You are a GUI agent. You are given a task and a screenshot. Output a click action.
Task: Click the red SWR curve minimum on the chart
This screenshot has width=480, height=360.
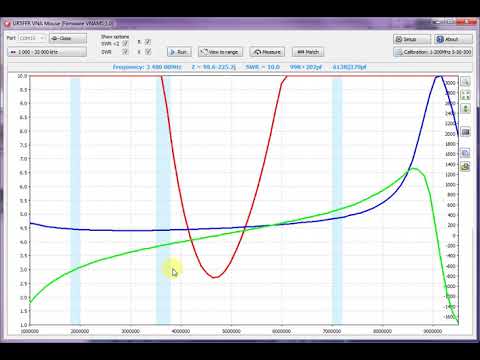click(215, 277)
